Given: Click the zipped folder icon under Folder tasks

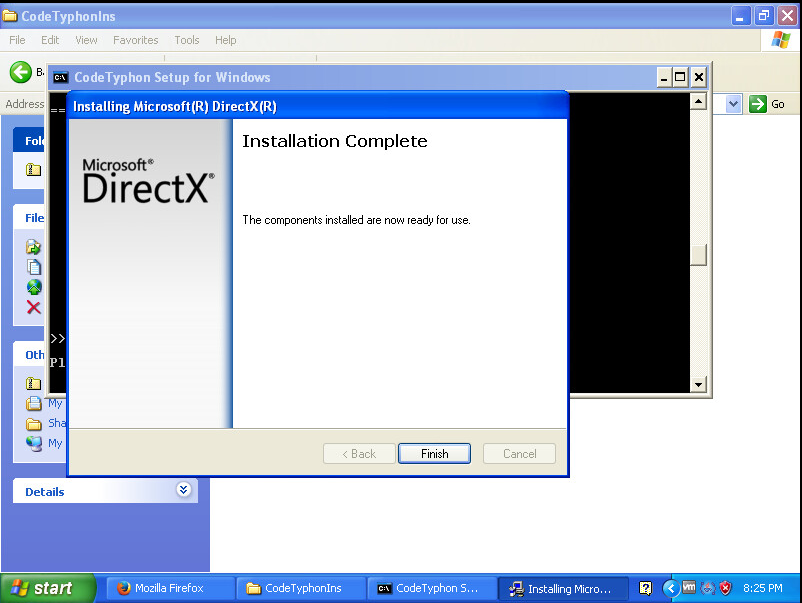Looking at the screenshot, I should (x=34, y=169).
